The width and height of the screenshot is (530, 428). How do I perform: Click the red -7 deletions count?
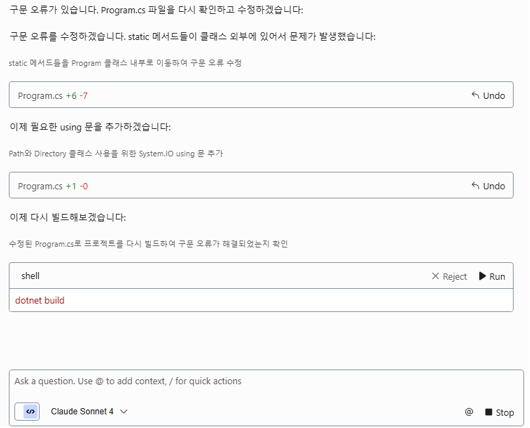click(x=84, y=96)
